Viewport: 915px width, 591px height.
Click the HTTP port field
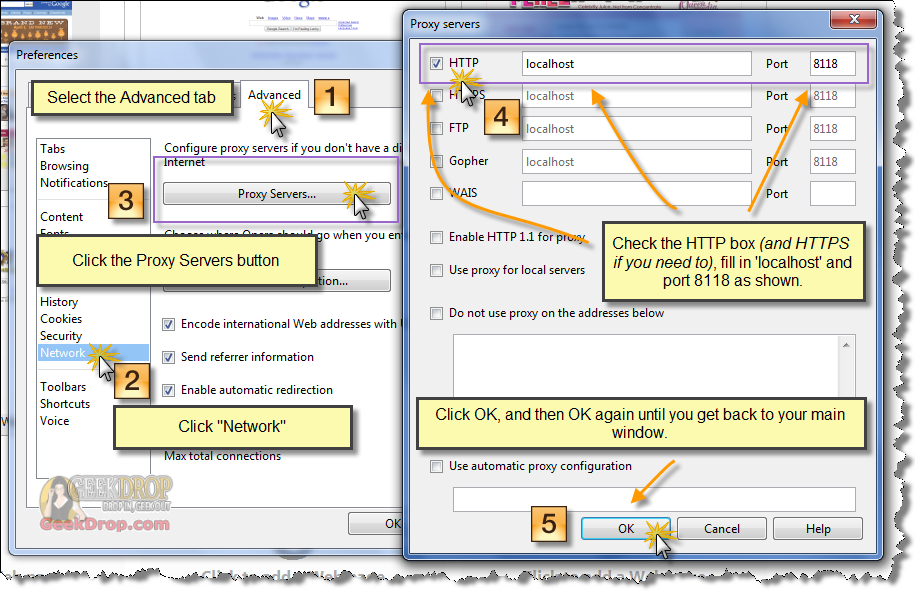[833, 64]
